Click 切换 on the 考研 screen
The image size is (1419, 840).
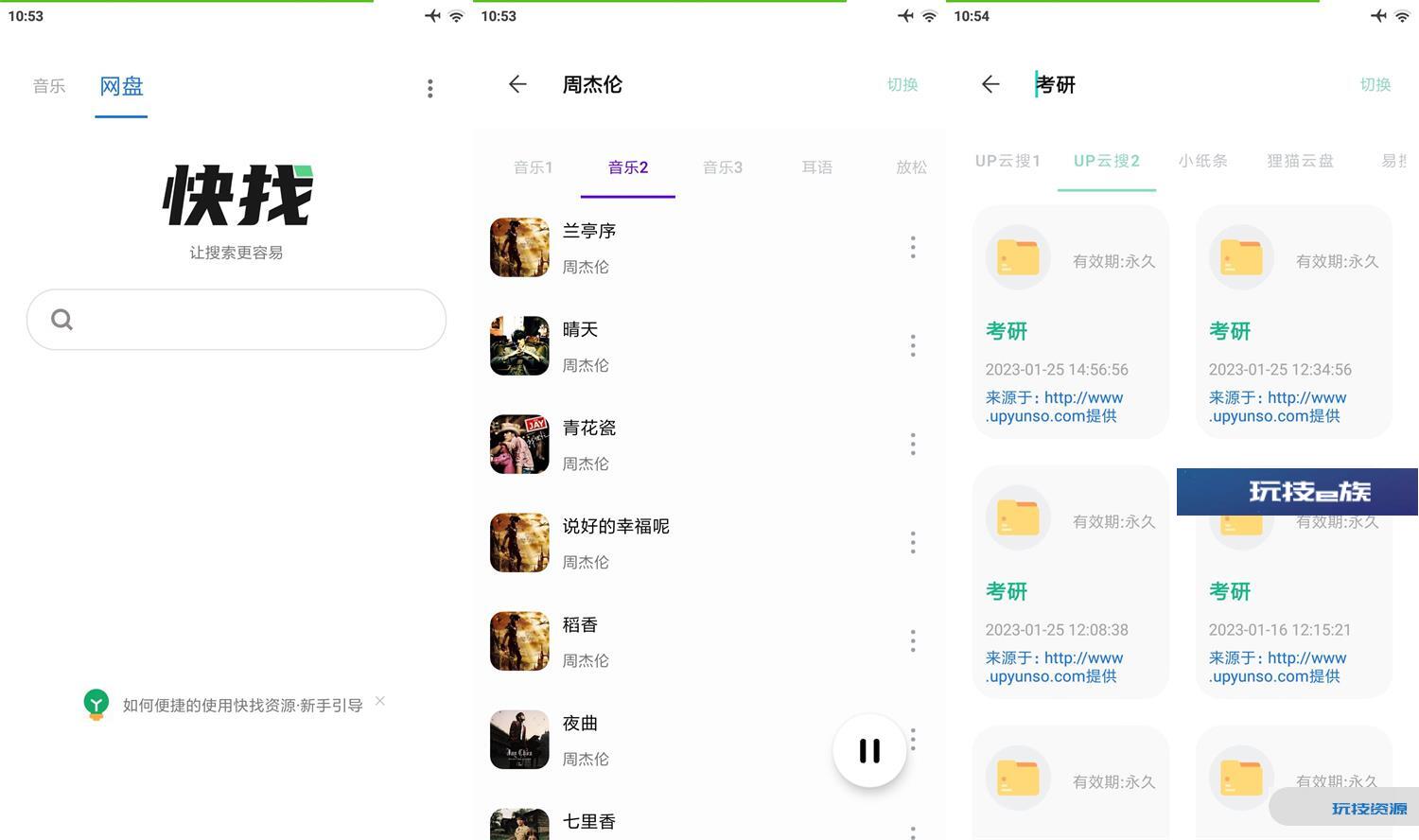[1375, 84]
